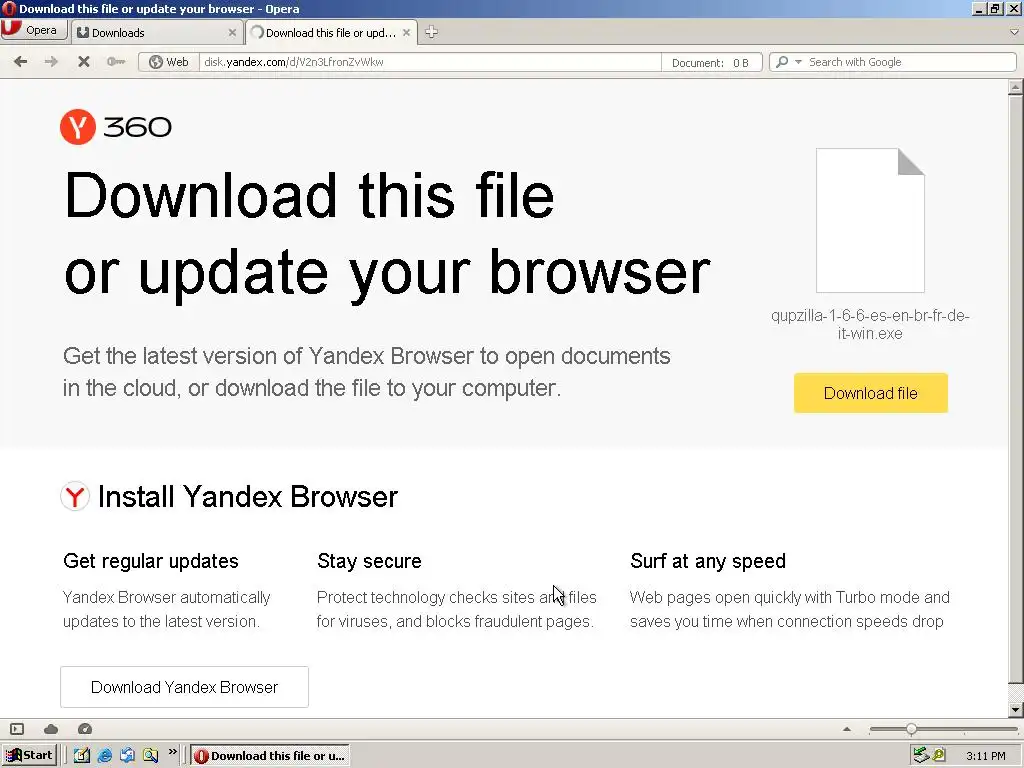Viewport: 1024px width, 768px height.
Task: Click the Yandex Browser Y logo icon
Action: pyautogui.click(x=75, y=496)
